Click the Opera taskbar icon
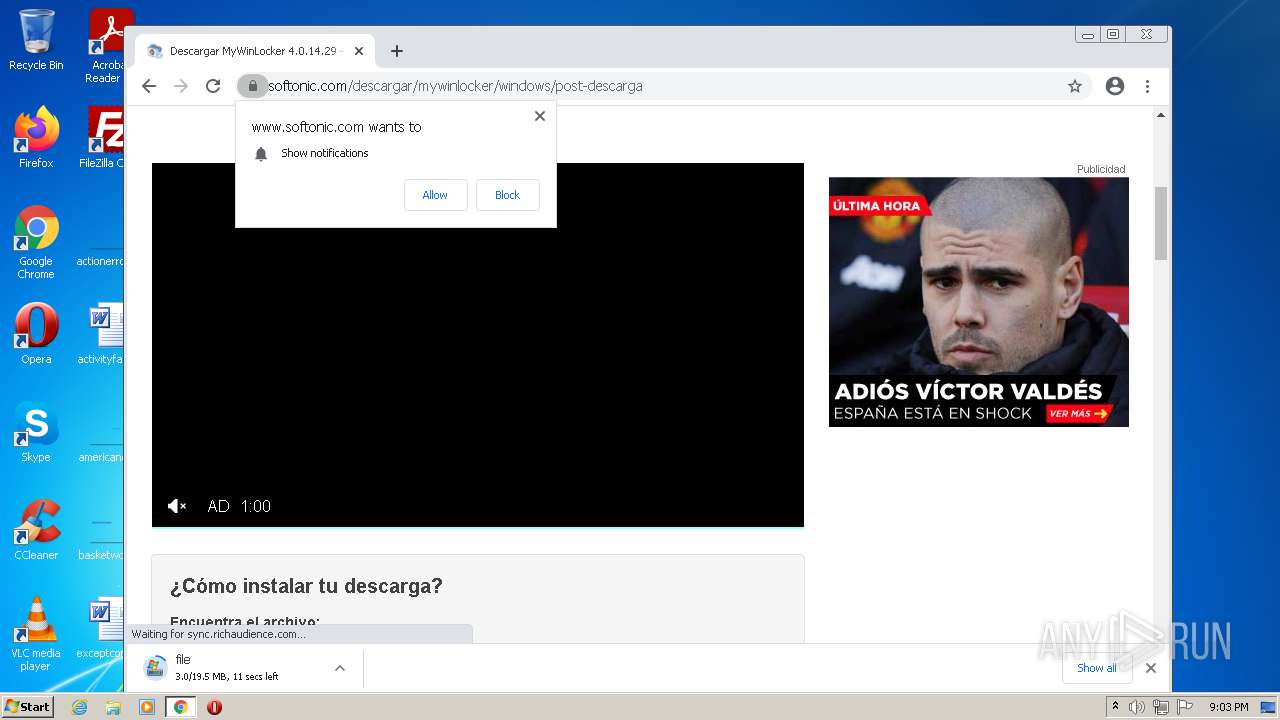Viewport: 1280px width, 720px height. tap(214, 707)
